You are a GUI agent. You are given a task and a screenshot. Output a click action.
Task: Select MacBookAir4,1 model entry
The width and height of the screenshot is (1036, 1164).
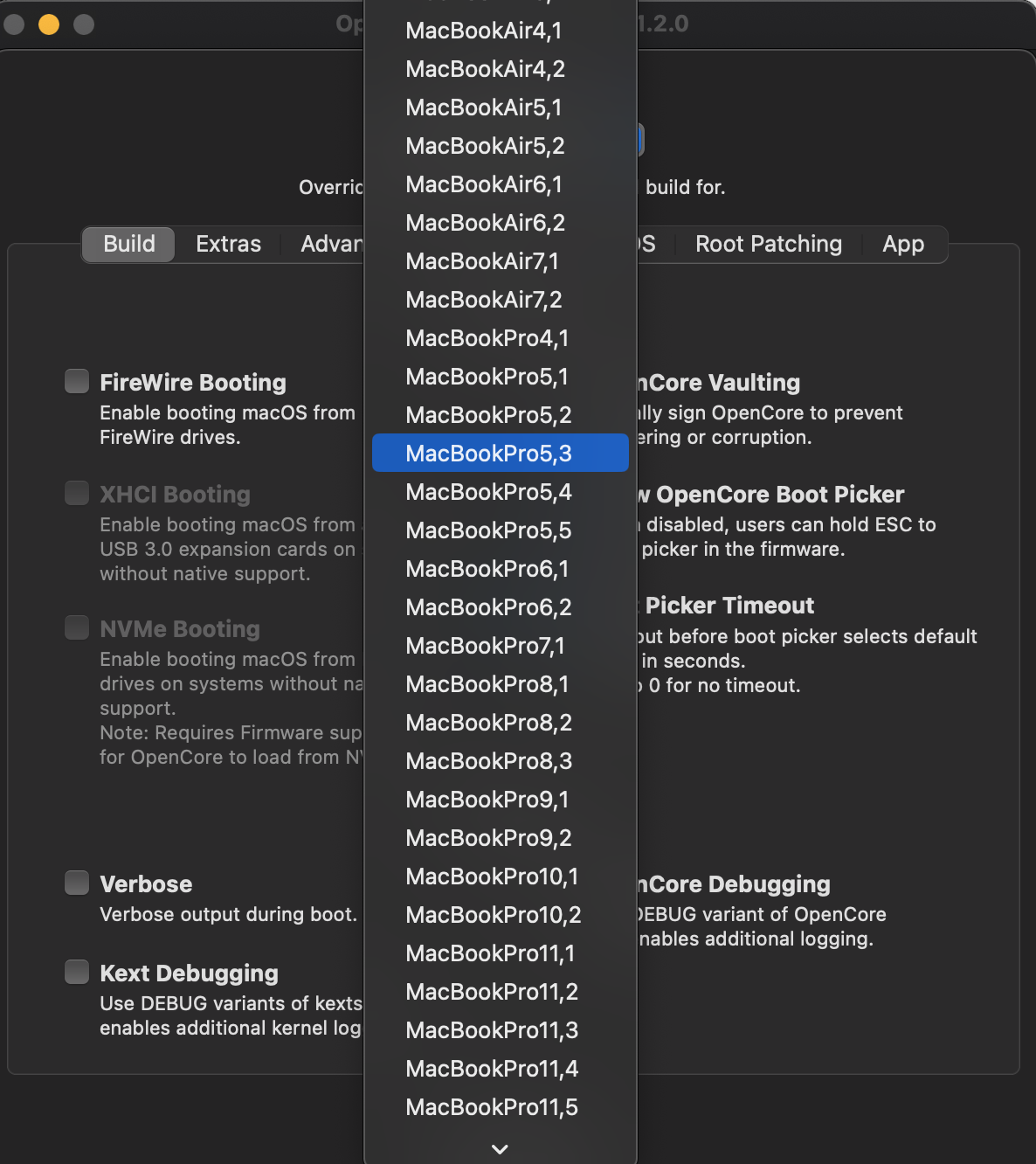(x=484, y=31)
